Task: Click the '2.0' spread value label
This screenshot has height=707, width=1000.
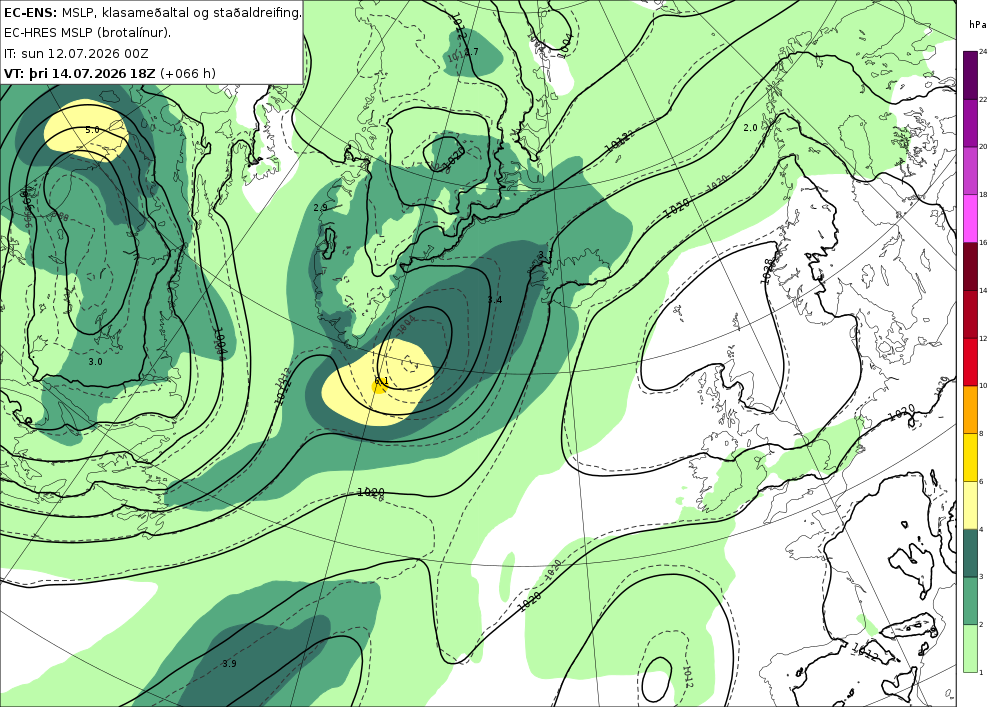Action: coord(751,128)
